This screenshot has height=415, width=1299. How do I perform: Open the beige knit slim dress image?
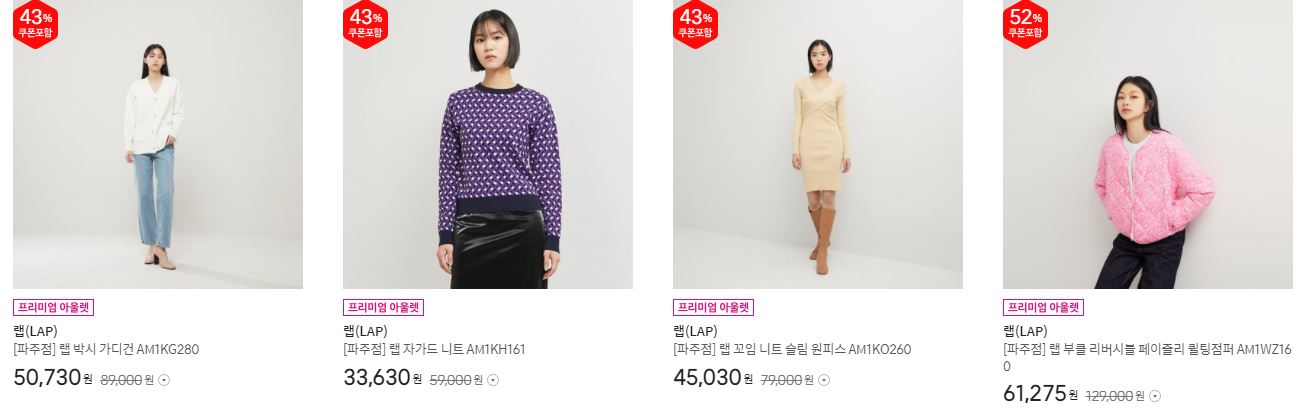point(818,144)
